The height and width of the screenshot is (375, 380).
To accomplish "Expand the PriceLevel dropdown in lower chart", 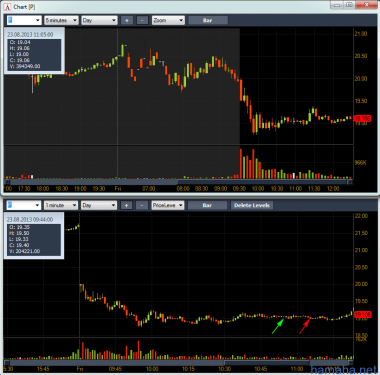I will pos(168,205).
